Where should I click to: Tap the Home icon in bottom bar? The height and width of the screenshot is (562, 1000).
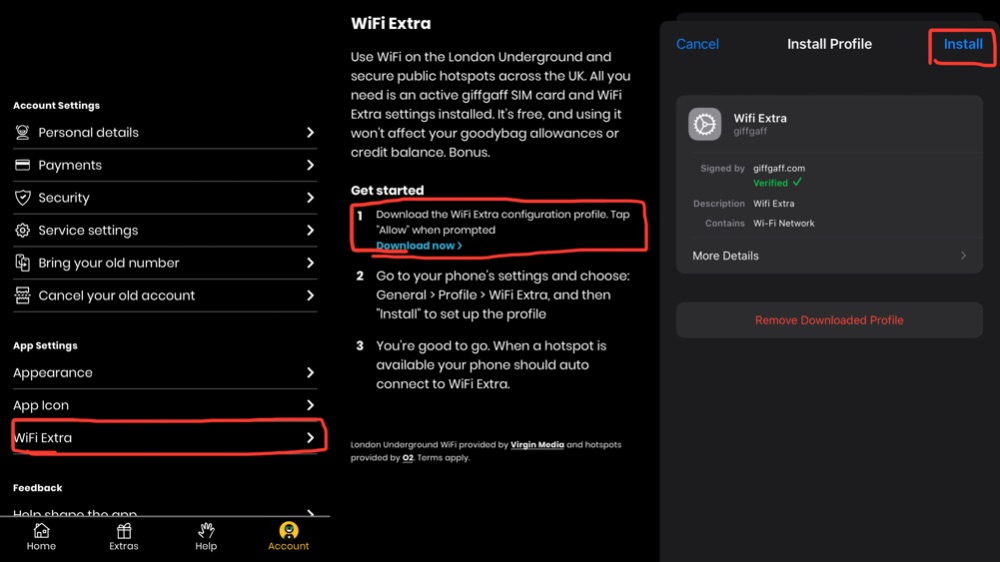[x=41, y=530]
